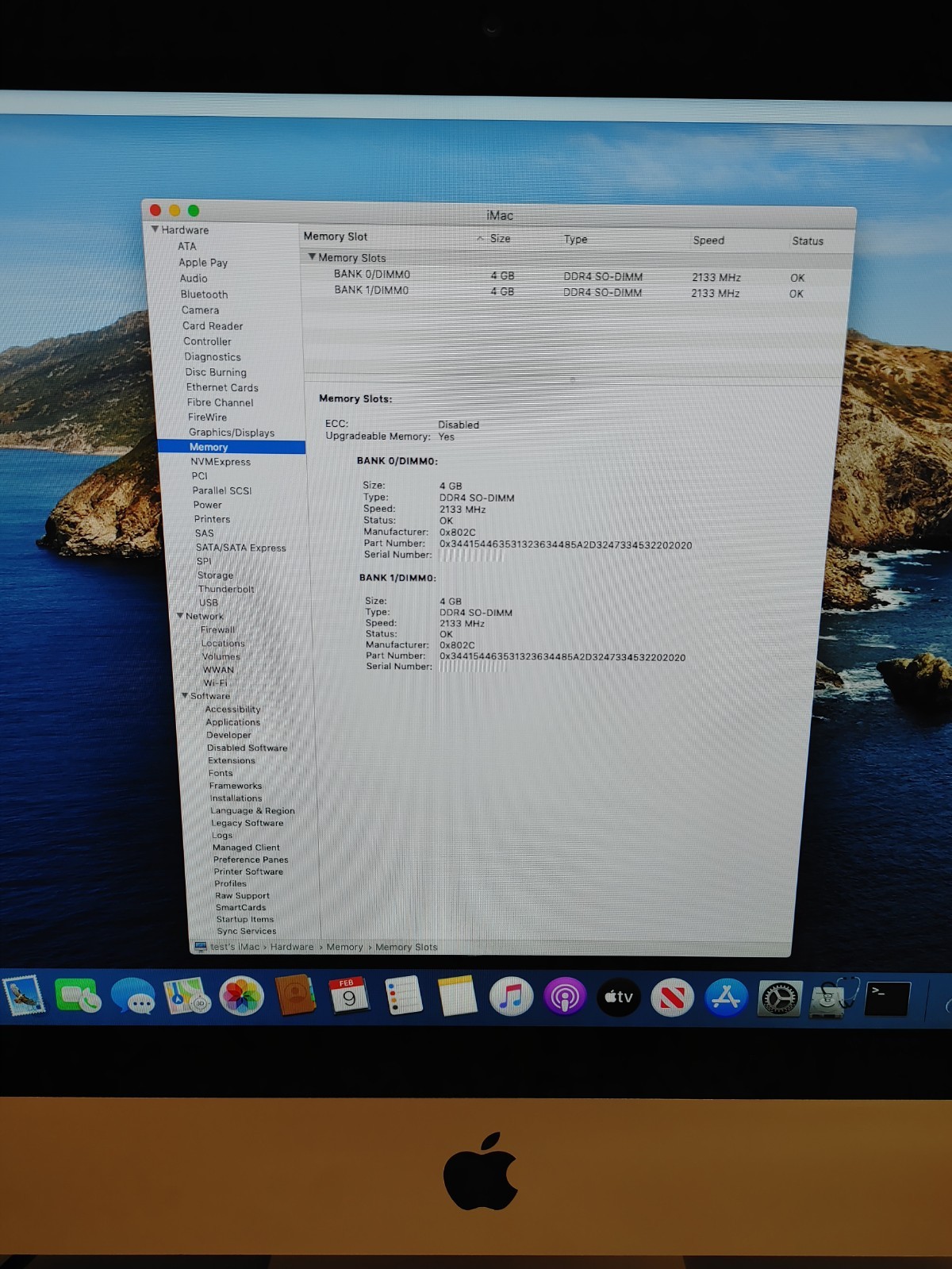The width and height of the screenshot is (952, 1269).
Task: Open the Messages app in dock
Action: (132, 996)
